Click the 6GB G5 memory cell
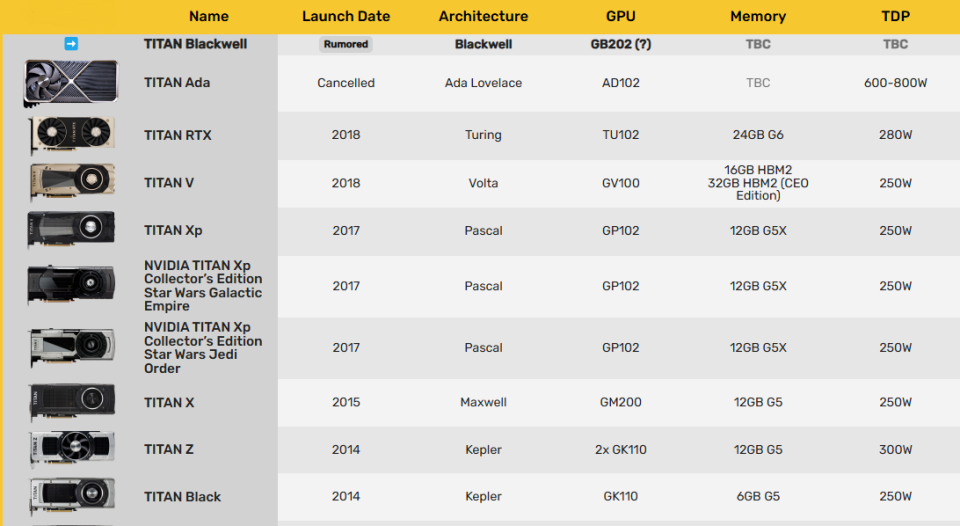The image size is (960, 526). [x=758, y=497]
